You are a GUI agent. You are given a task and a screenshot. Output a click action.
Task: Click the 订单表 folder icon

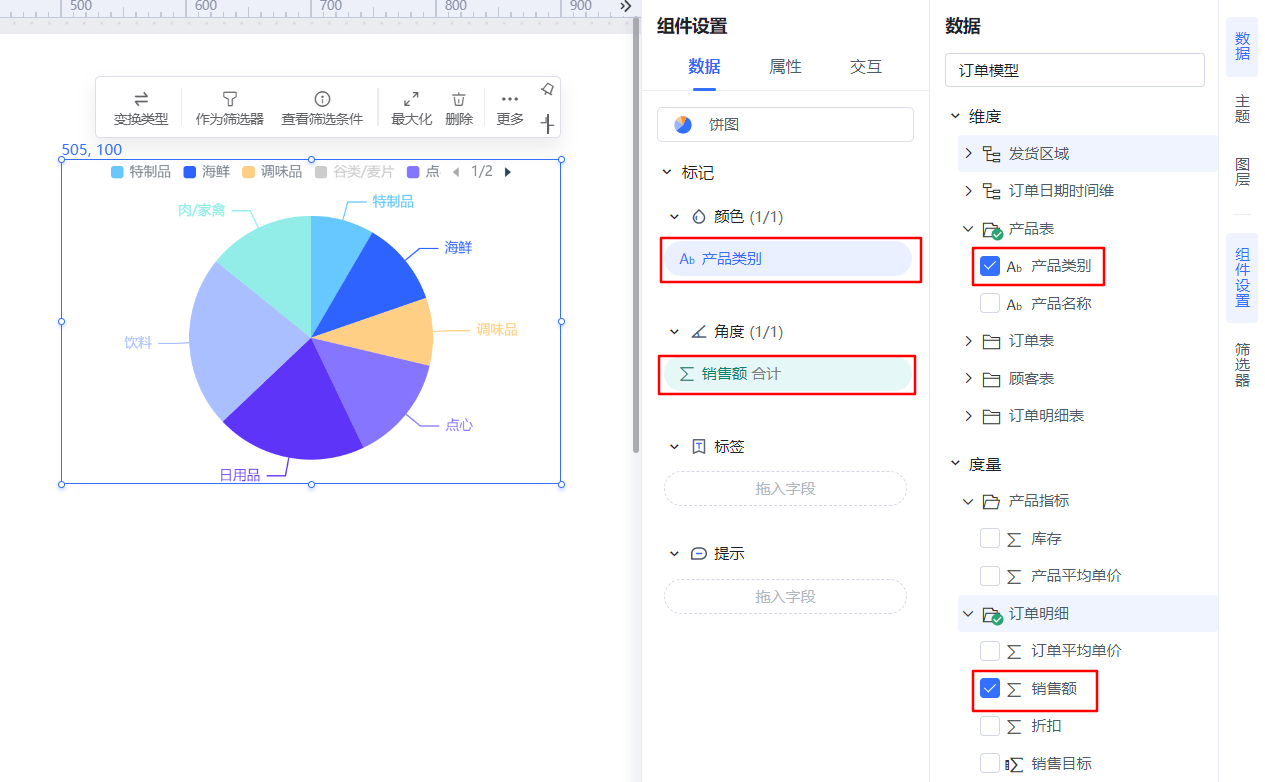tap(992, 341)
